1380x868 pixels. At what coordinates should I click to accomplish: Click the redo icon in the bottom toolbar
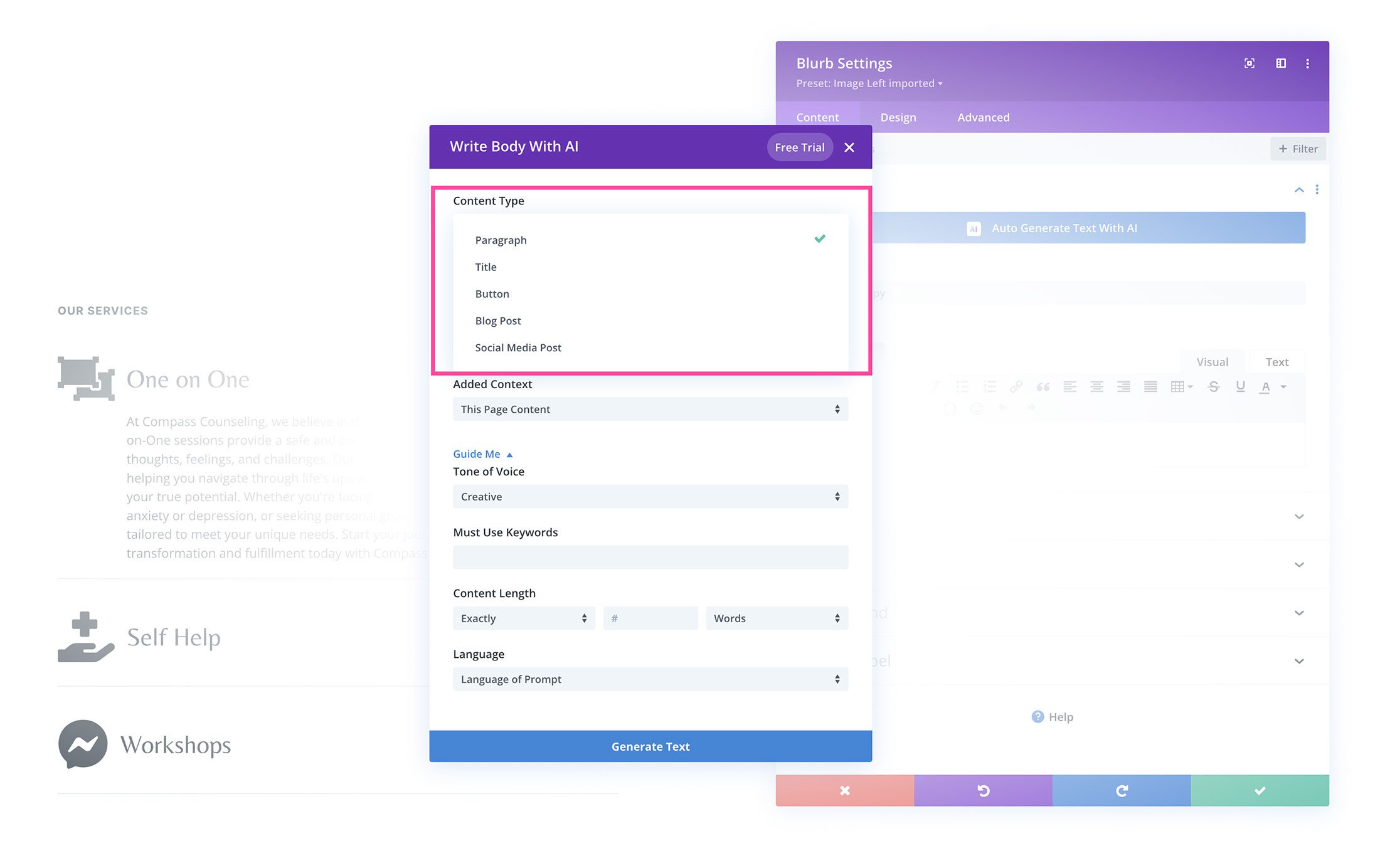pyautogui.click(x=1121, y=789)
